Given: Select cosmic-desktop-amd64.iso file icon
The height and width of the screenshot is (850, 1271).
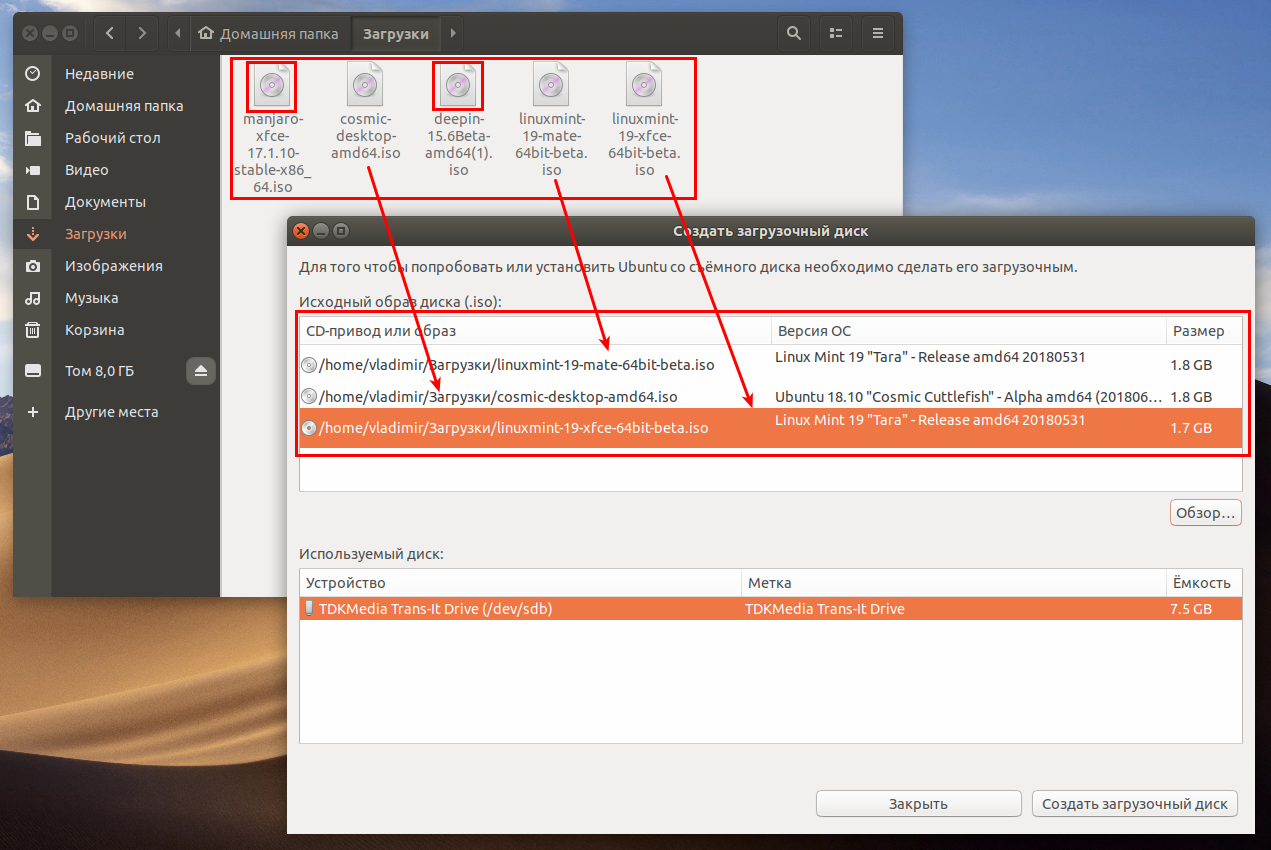Looking at the screenshot, I should [364, 85].
